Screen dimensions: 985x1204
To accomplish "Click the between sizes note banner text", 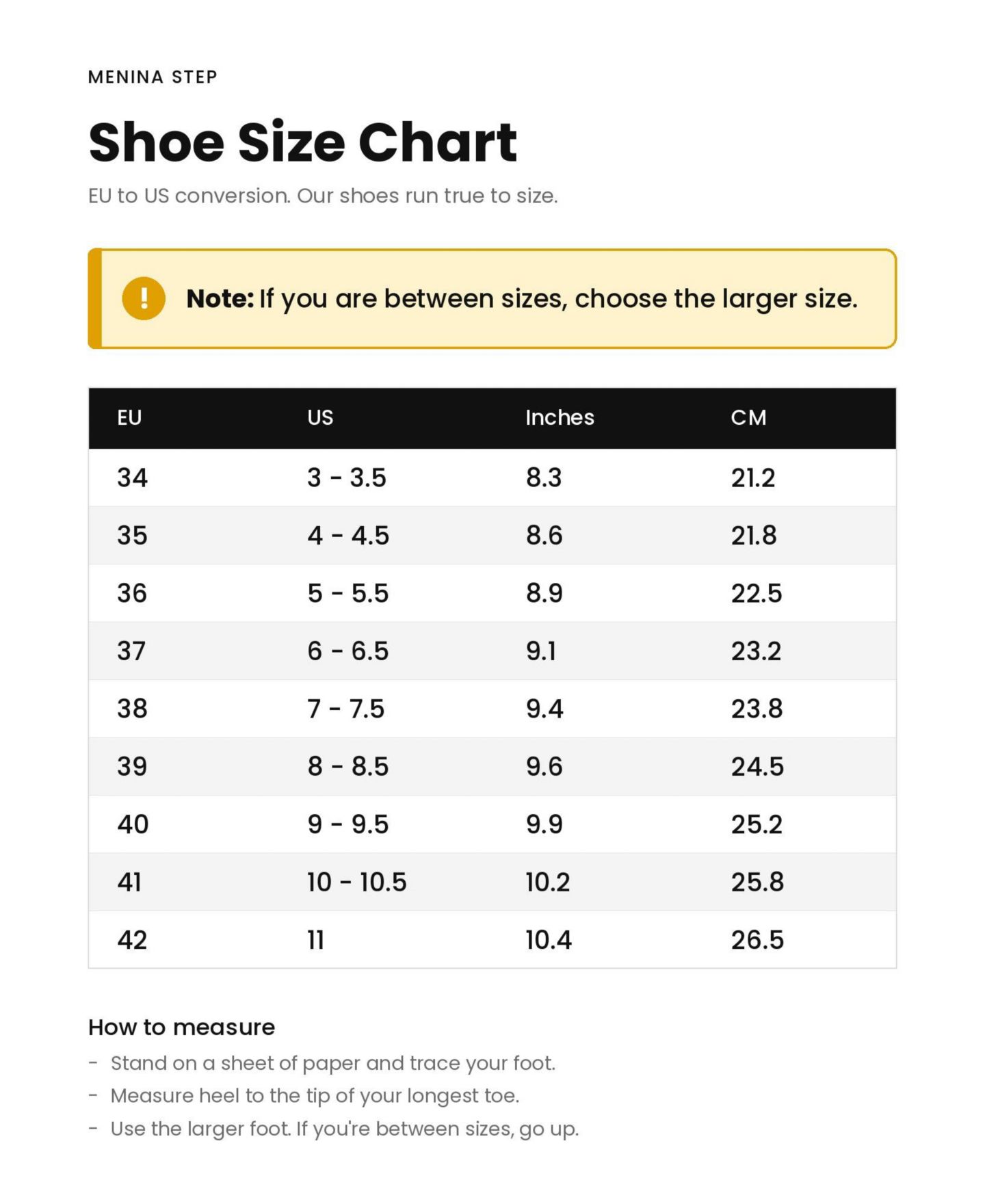I will [522, 299].
